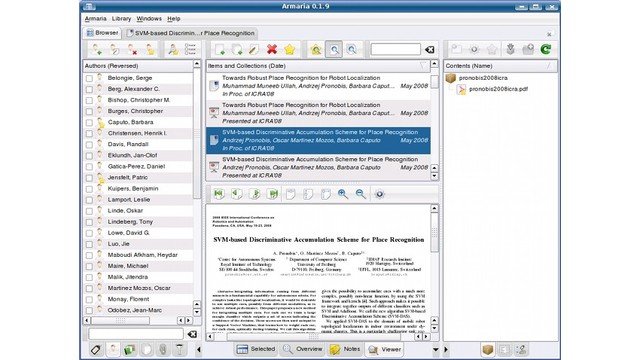Click the download arrow icon in contents toolbar
This screenshot has width=640, height=360.
click(x=510, y=49)
